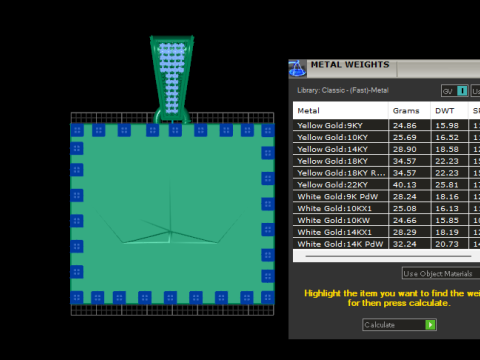Image resolution: width=480 pixels, height=360 pixels.
Task: Click the green arrow on Calculate
Action: point(430,325)
